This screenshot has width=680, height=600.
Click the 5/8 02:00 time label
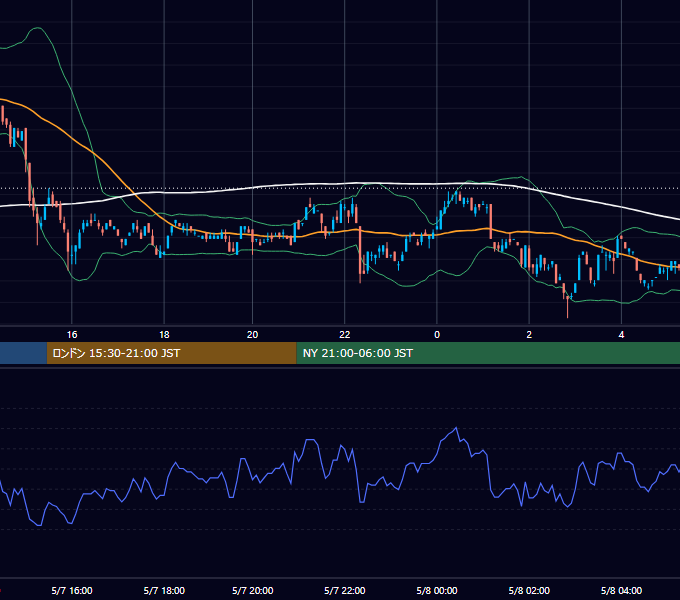coord(530,590)
